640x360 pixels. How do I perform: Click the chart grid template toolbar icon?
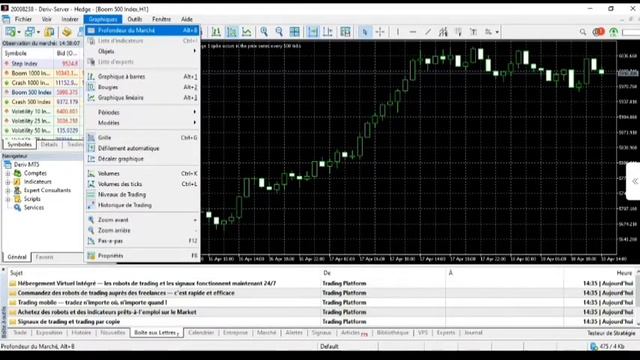345,32
